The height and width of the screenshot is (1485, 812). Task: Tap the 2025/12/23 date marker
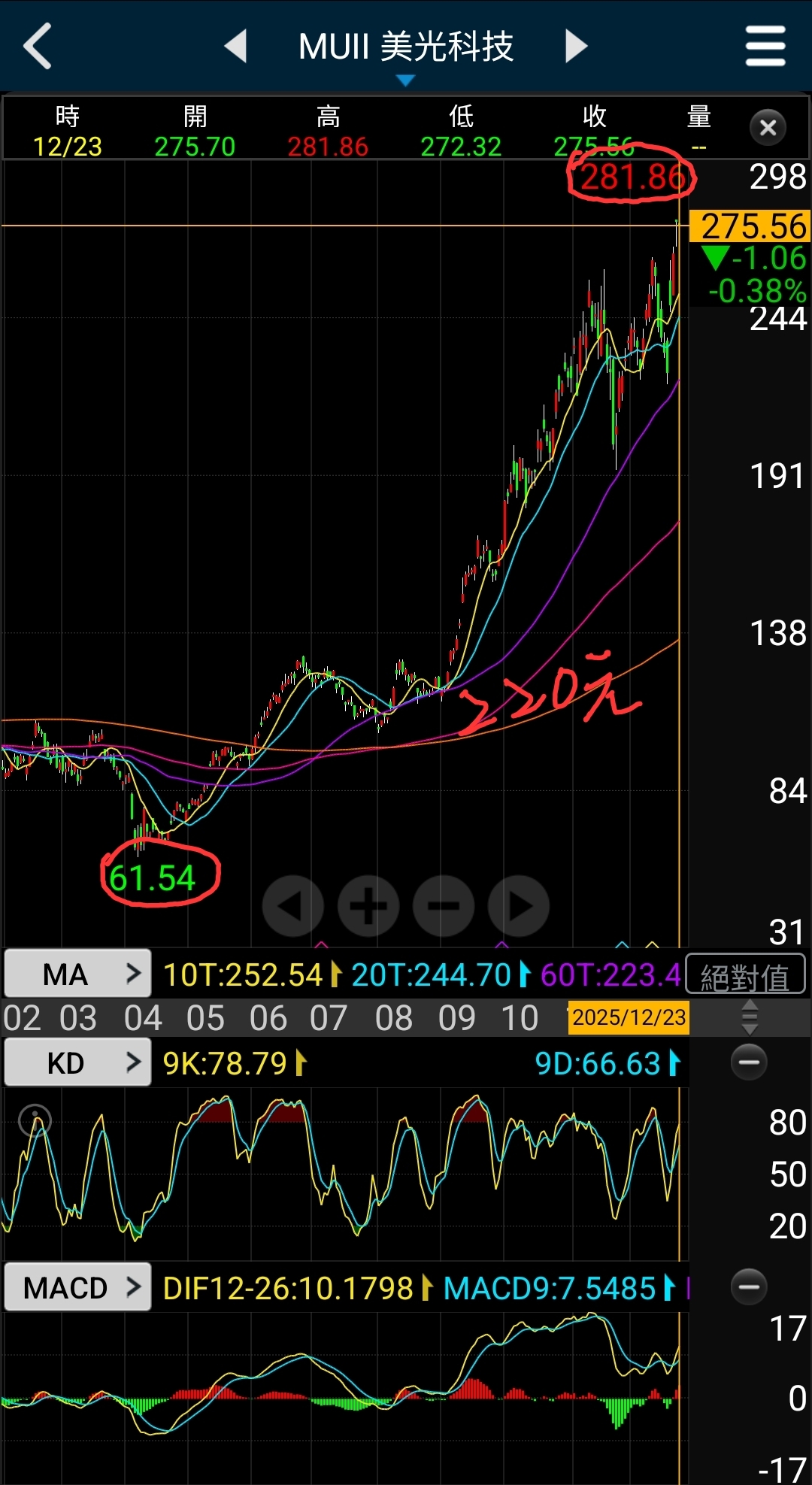629,1017
